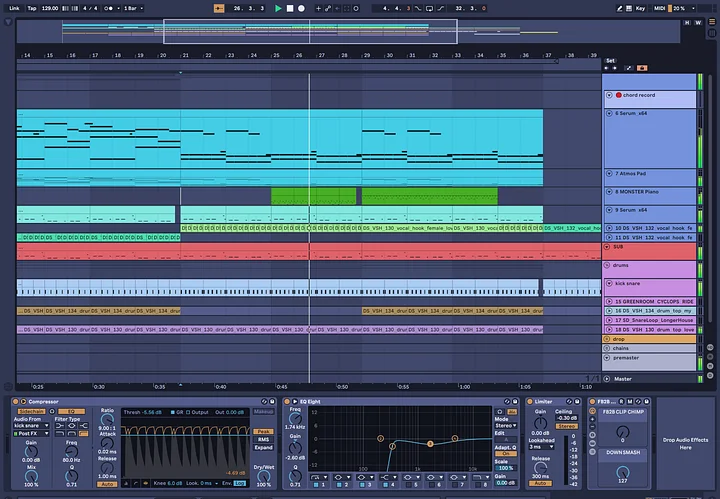Image resolution: width=720 pixels, height=499 pixels.
Task: Select the 7 Atmos Pad track header
Action: tap(652, 177)
